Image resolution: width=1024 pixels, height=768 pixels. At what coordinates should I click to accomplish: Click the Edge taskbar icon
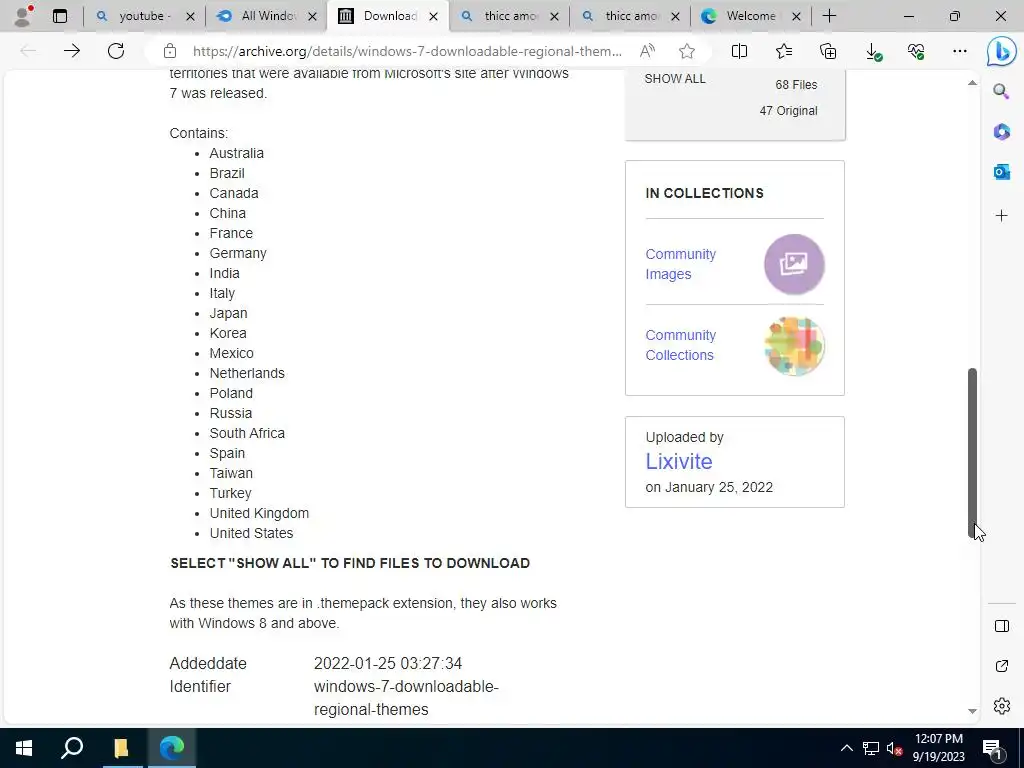pyautogui.click(x=172, y=748)
